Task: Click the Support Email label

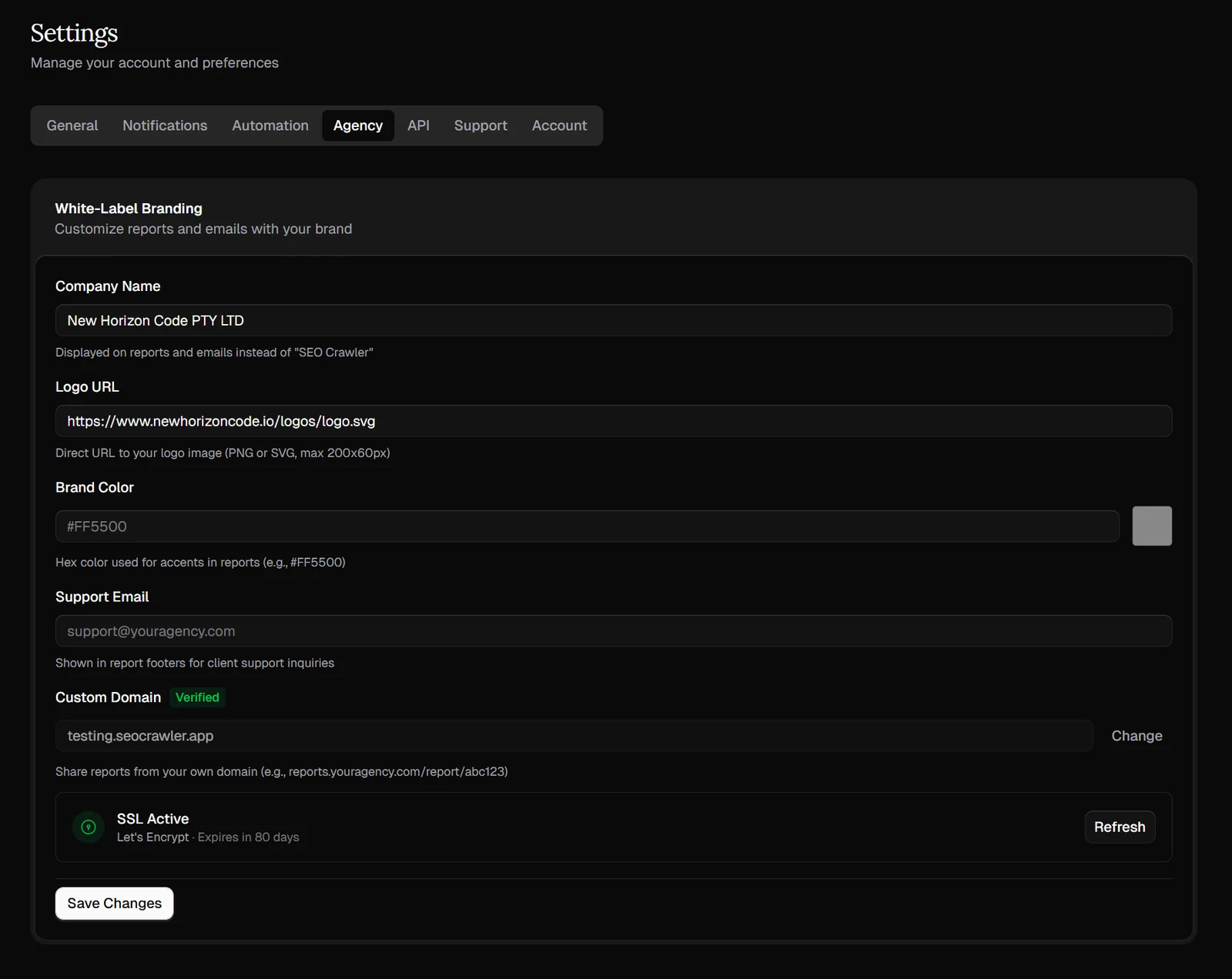Action: tap(102, 596)
